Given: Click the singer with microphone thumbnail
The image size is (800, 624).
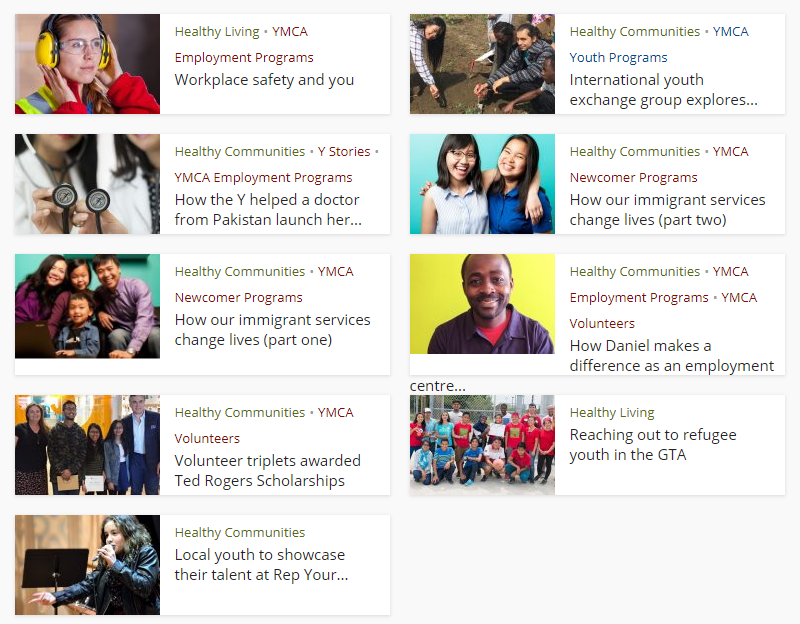Looking at the screenshot, I should tap(87, 565).
